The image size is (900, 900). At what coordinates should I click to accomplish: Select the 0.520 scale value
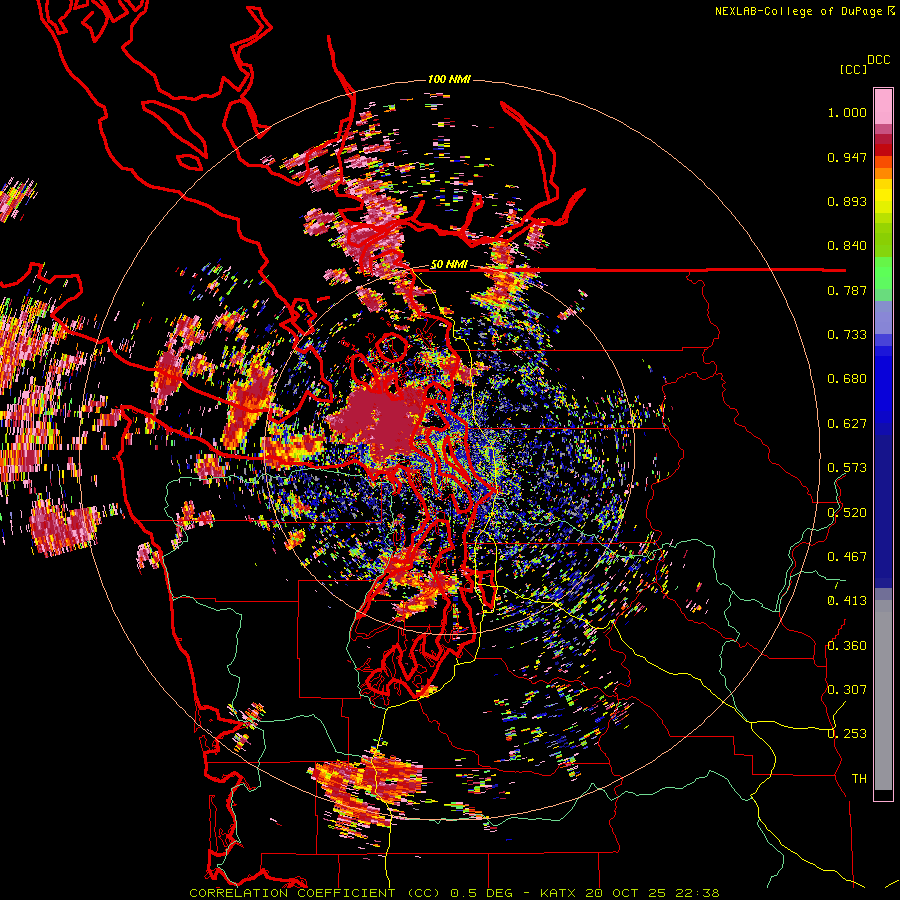coord(847,513)
